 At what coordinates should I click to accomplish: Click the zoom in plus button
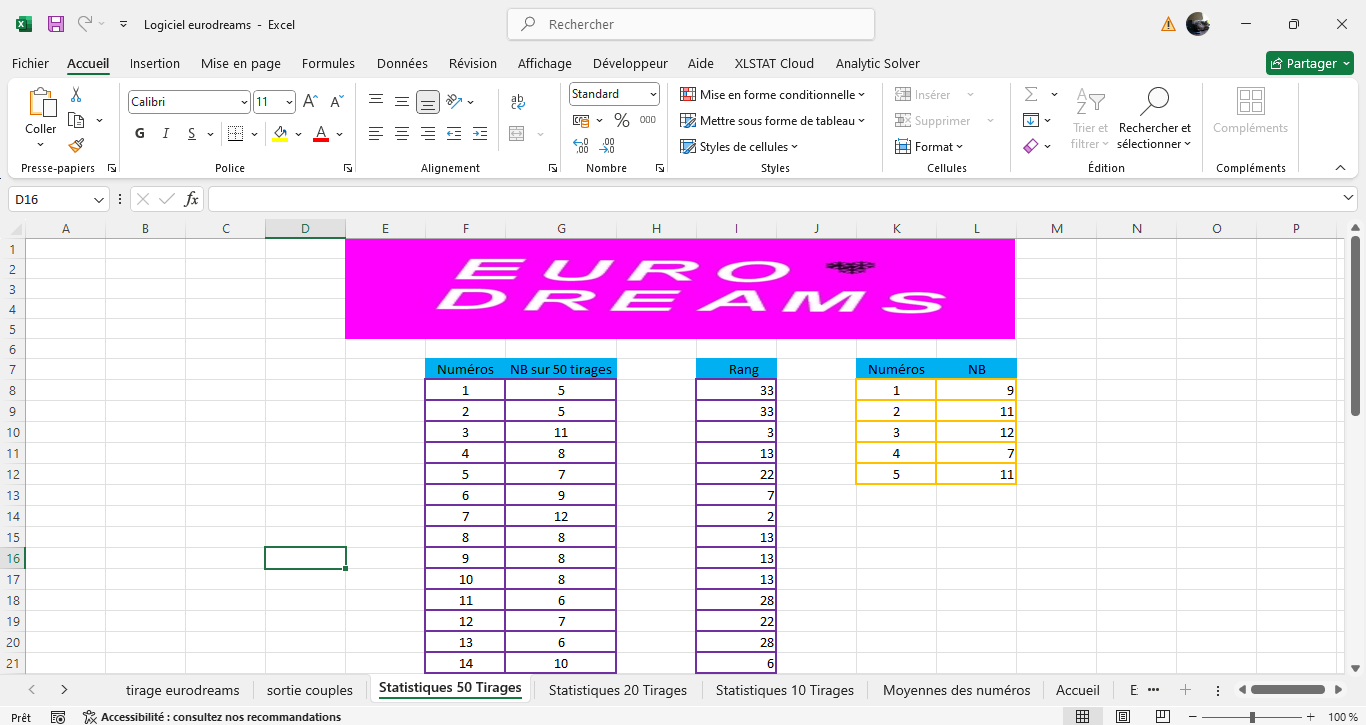point(1310,717)
